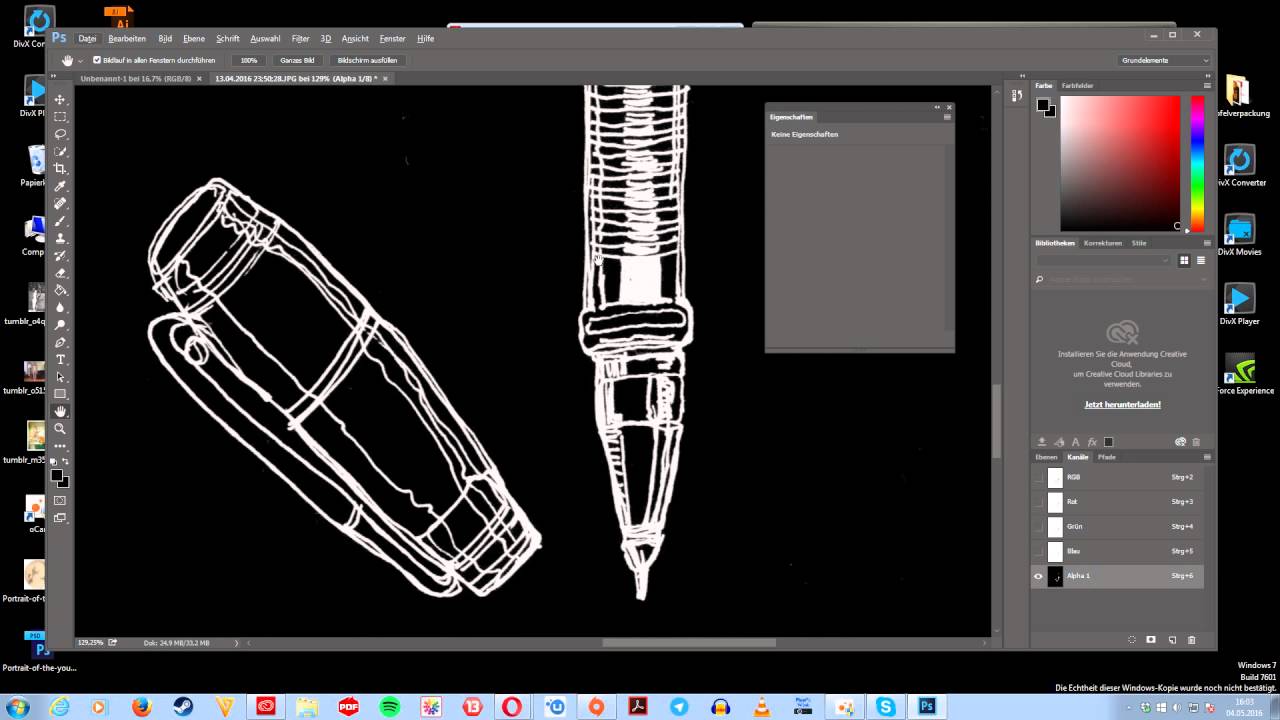This screenshot has width=1280, height=720.
Task: Show the Grün channel visibility
Action: point(1038,527)
